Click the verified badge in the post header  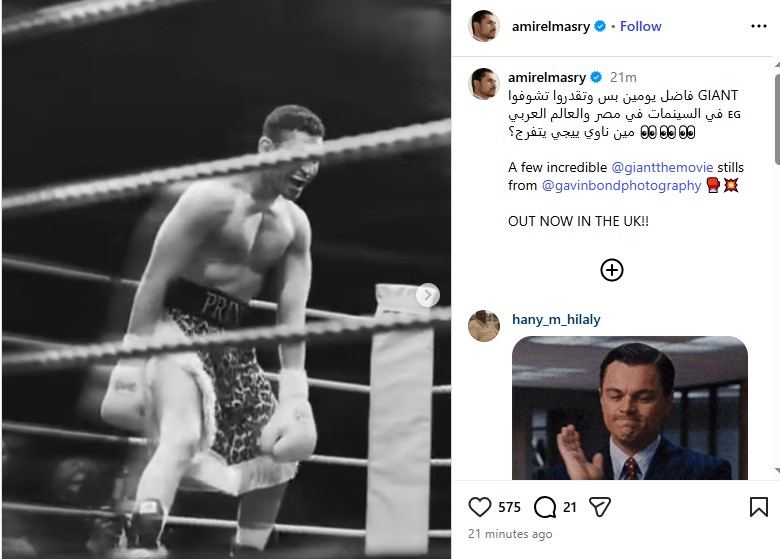click(x=600, y=27)
